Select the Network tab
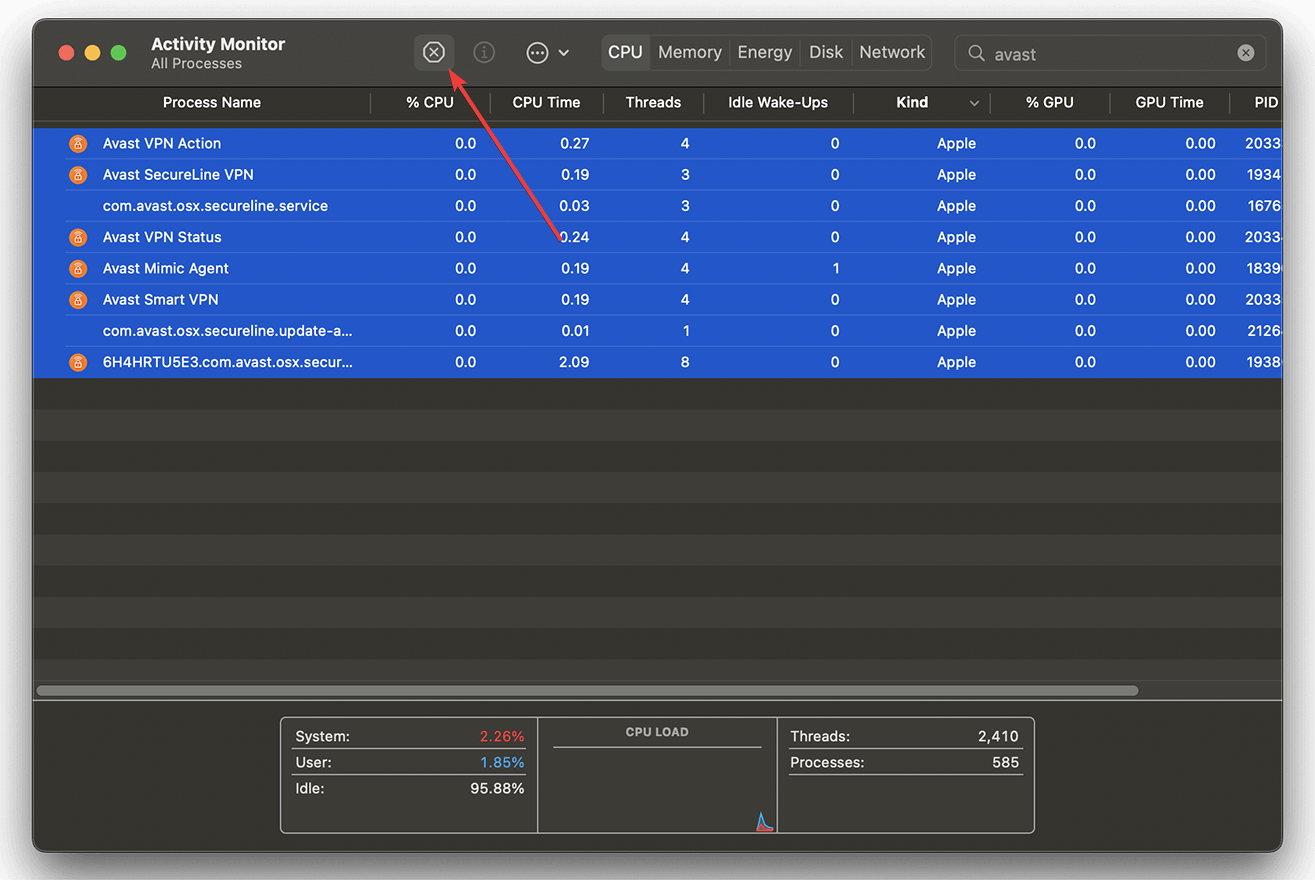 point(892,53)
